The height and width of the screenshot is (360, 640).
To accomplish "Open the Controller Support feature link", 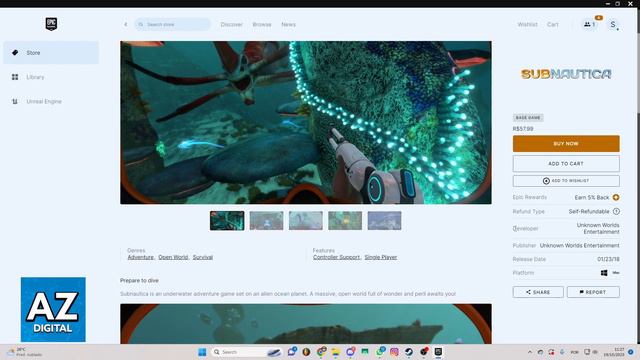I will click(337, 257).
